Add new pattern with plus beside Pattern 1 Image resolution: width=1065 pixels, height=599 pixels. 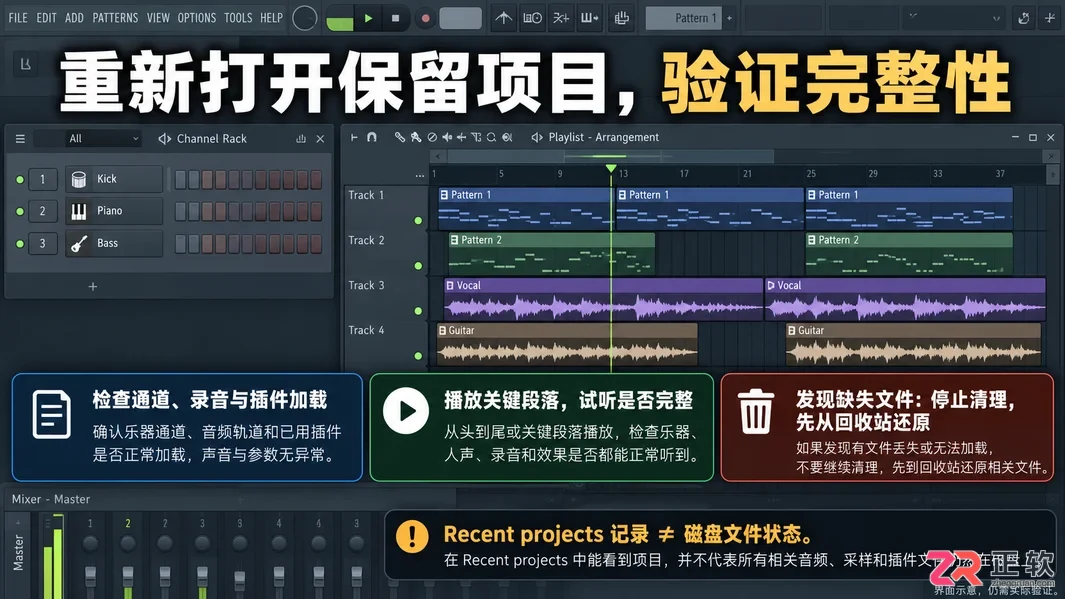coord(729,18)
